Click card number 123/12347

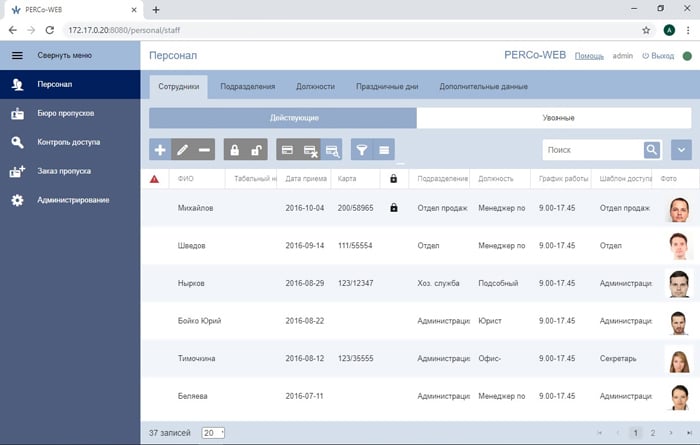355,283
